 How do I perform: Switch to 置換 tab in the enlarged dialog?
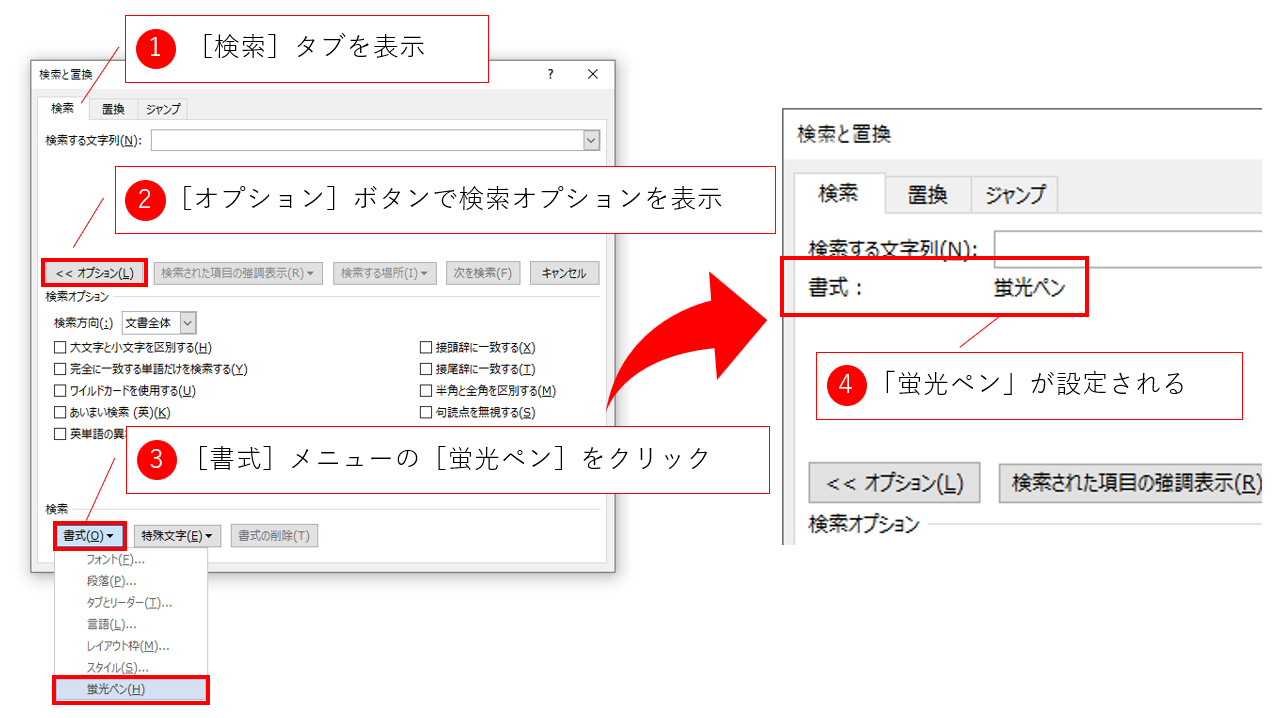(x=927, y=195)
